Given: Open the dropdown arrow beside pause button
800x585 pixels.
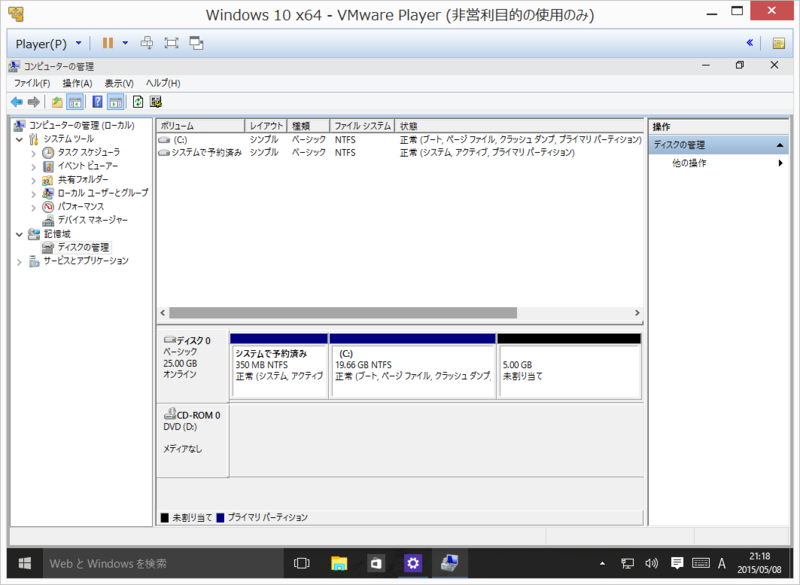Looking at the screenshot, I should (125, 43).
